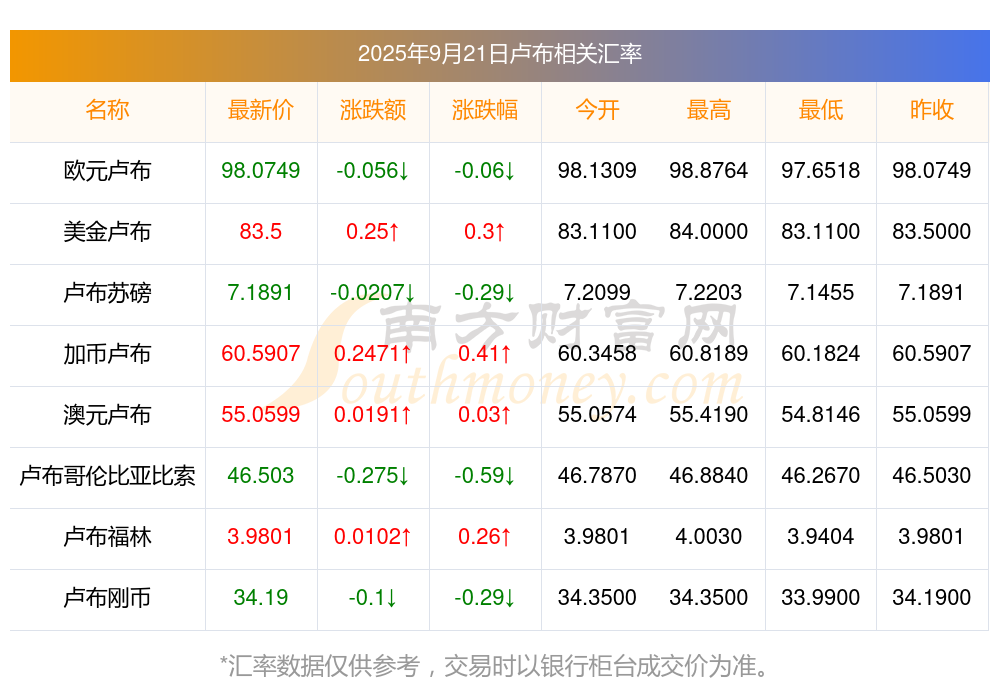Click highest value 7.2203
The width and height of the screenshot is (1000, 698).
709,292
